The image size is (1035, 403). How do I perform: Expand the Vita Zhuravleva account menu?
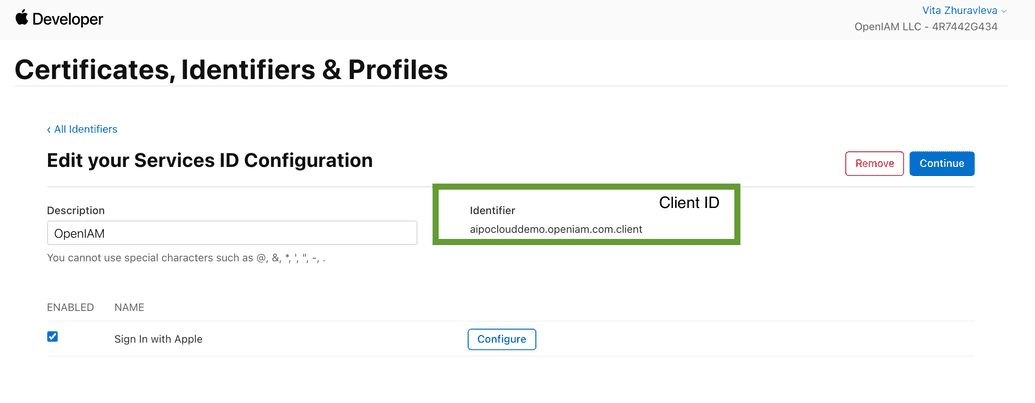[x=964, y=9]
